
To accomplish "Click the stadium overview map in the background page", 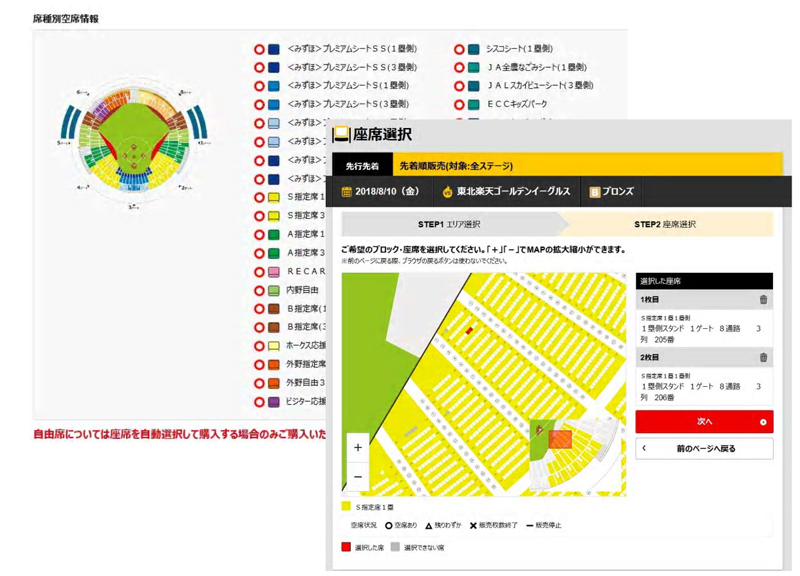I will point(134,143).
